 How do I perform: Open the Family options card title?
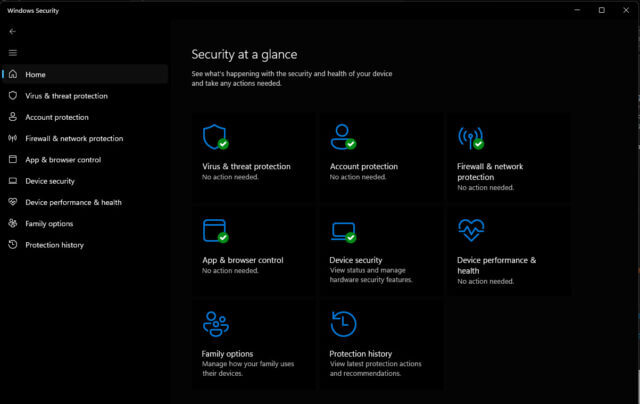click(227, 354)
